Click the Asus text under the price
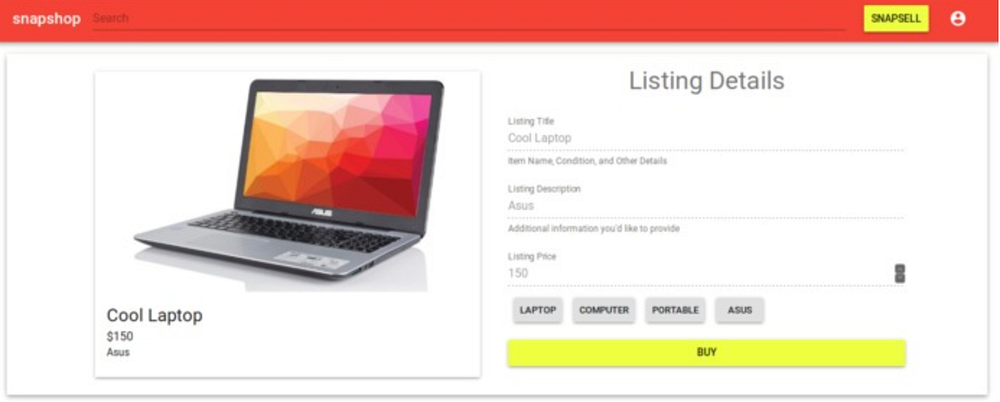Viewport: 1000px width, 402px height. [x=118, y=352]
